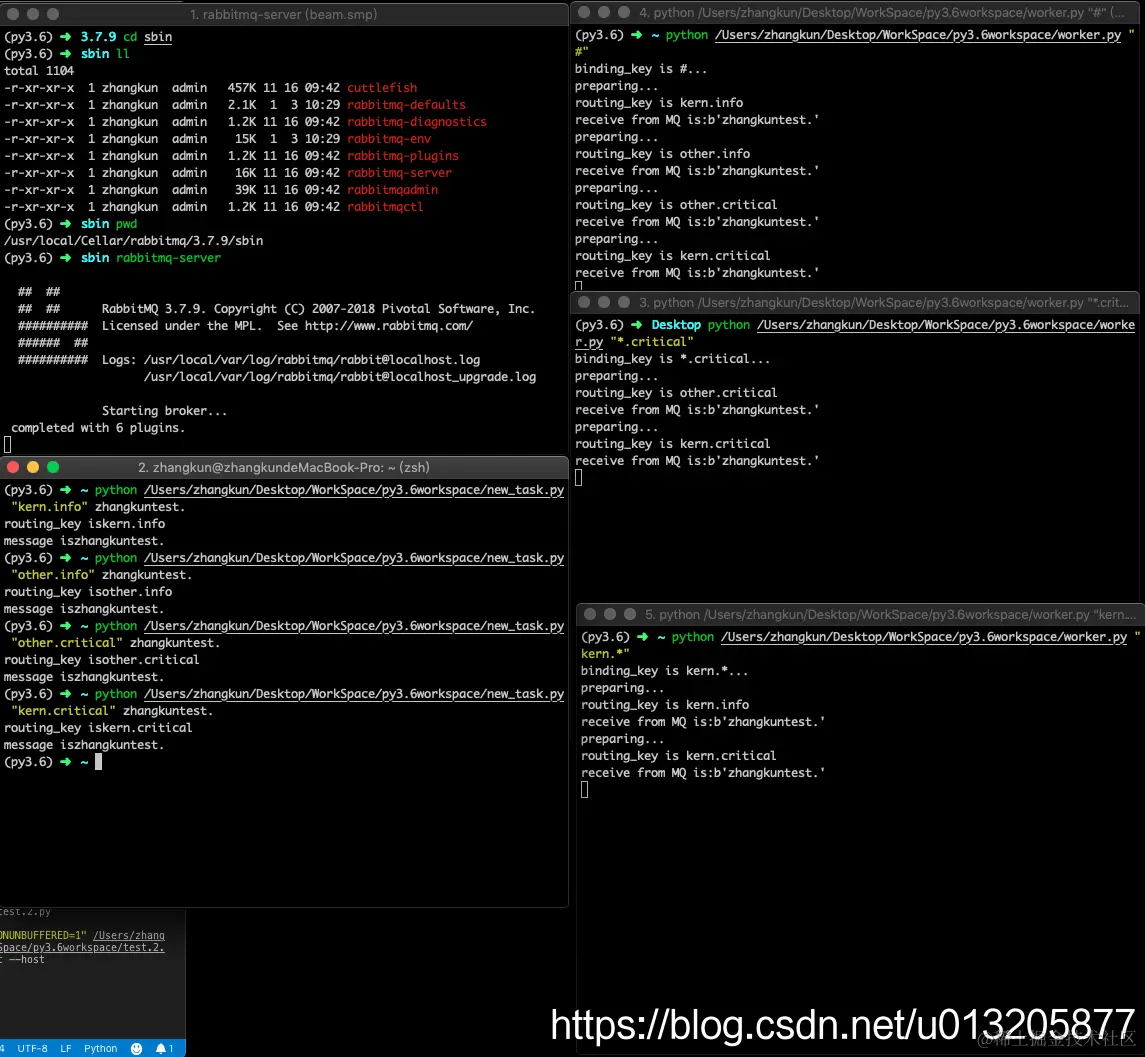1145x1057 pixels.
Task: Open the http://www.rabbitmq.com/ link
Action: click(388, 326)
